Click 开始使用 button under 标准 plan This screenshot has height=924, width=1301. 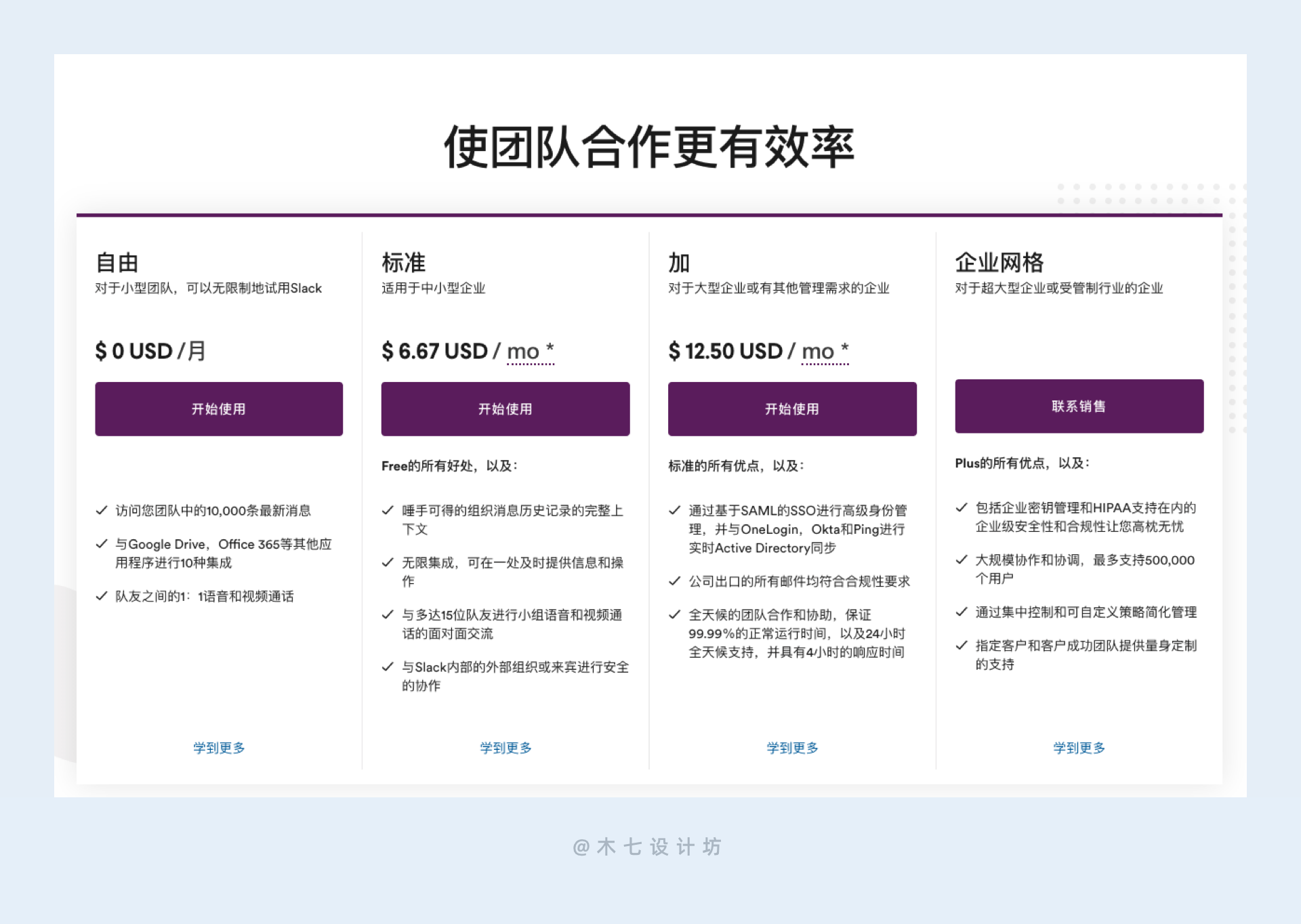pyautogui.click(x=505, y=408)
